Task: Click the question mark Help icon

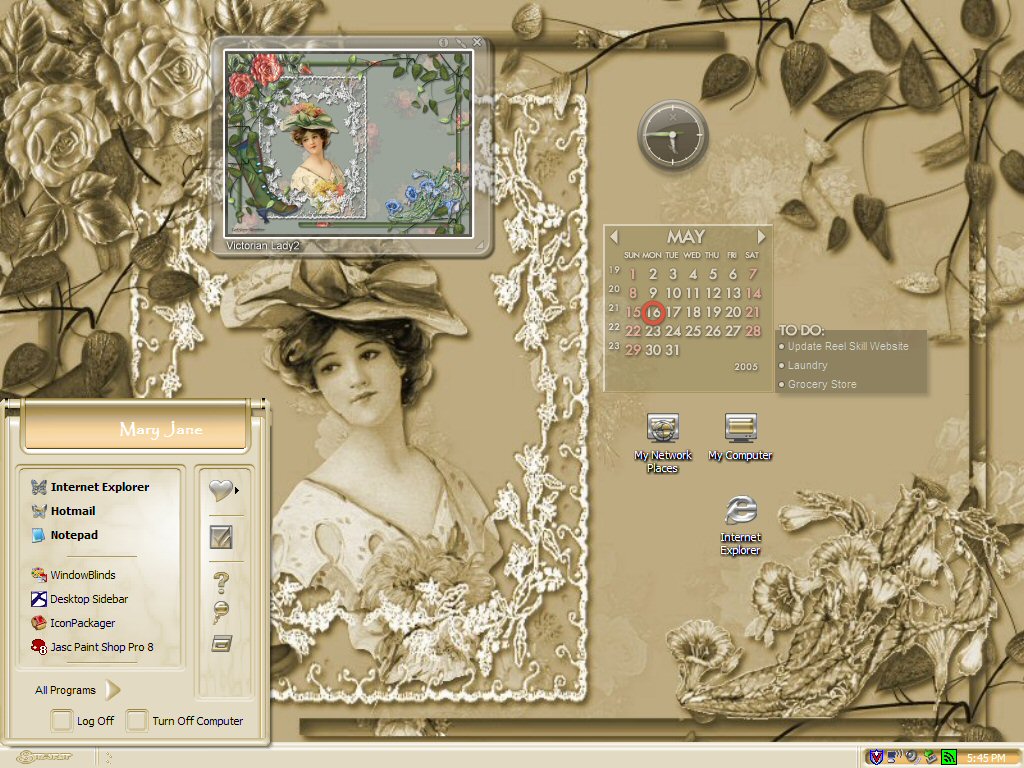Action: click(x=221, y=581)
